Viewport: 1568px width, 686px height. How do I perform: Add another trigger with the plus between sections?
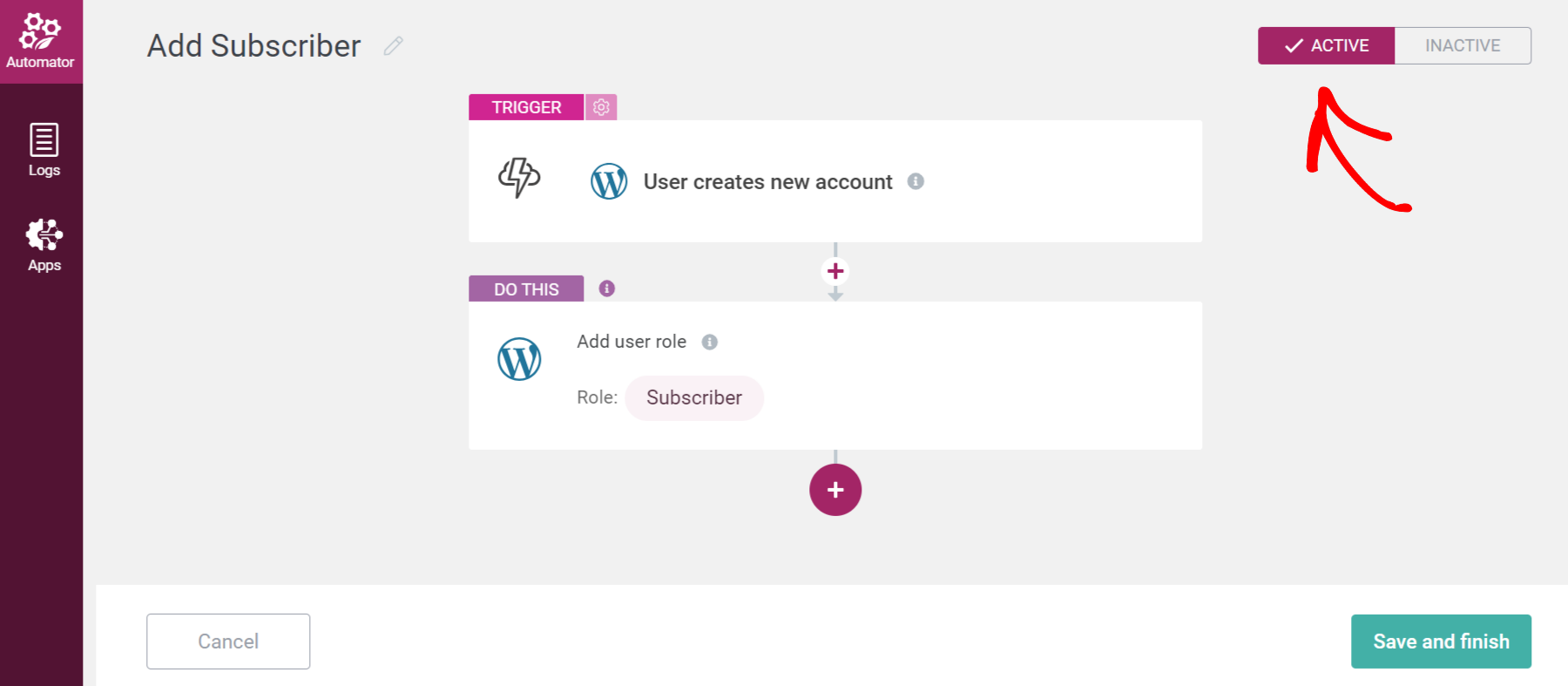[835, 271]
